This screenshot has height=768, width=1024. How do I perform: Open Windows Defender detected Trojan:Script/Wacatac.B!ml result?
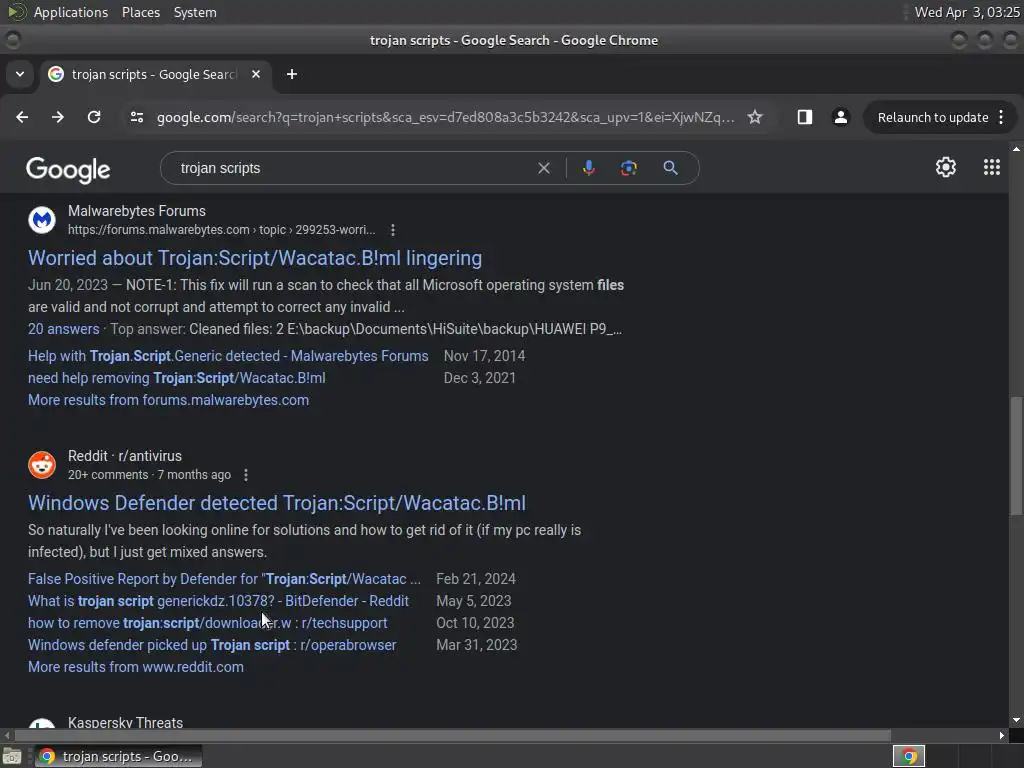pyautogui.click(x=277, y=503)
